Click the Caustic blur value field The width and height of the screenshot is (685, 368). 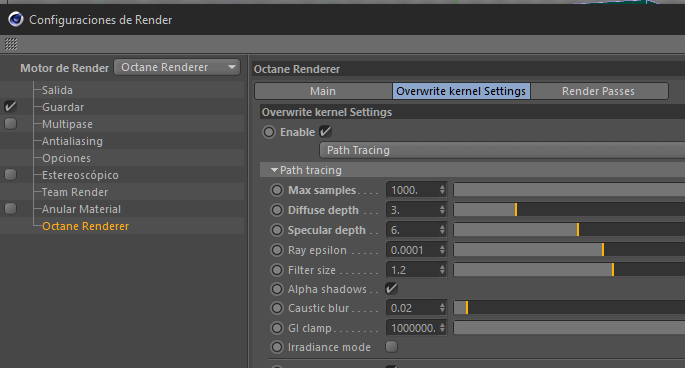(x=412, y=308)
